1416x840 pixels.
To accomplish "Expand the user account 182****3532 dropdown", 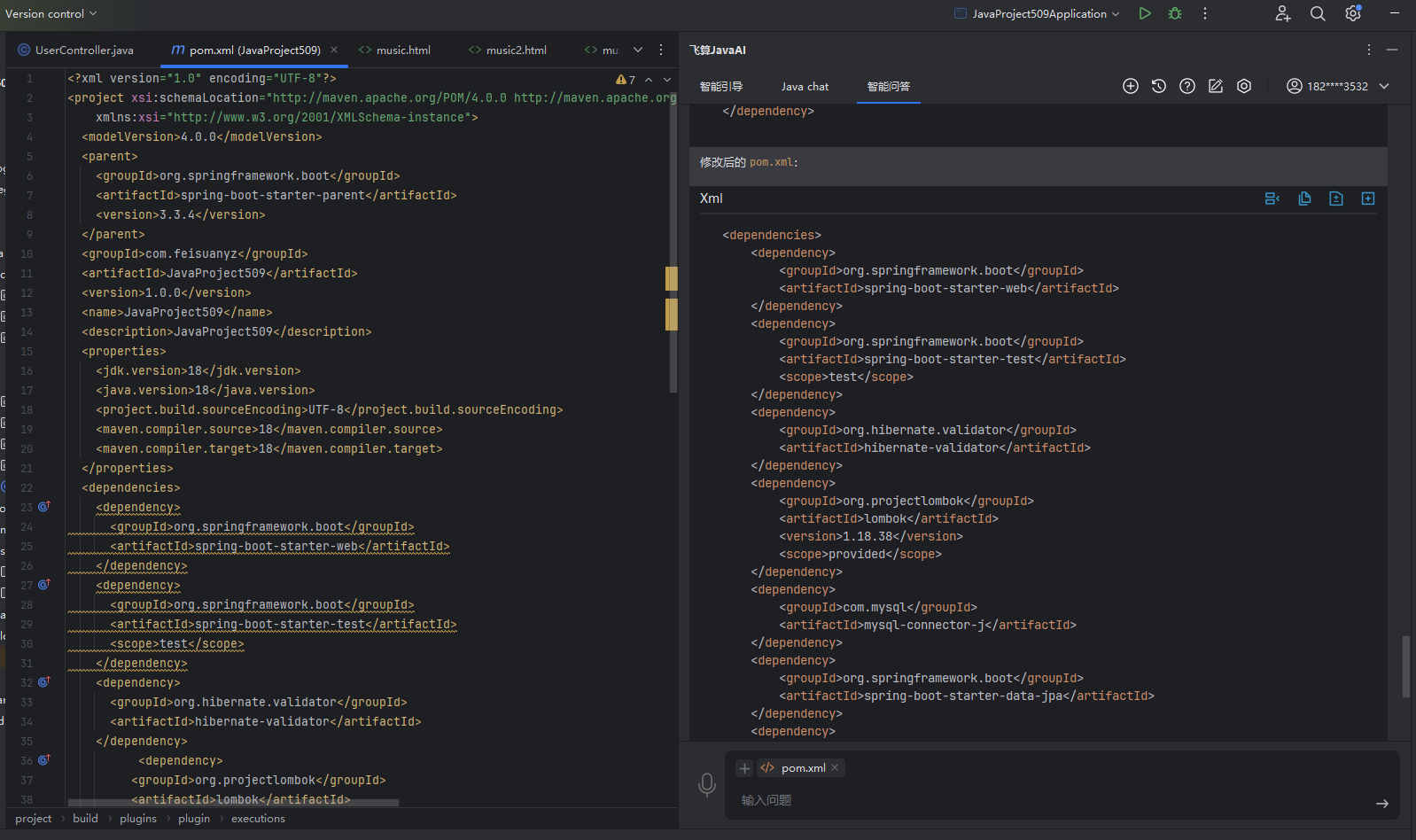I will click(1385, 86).
